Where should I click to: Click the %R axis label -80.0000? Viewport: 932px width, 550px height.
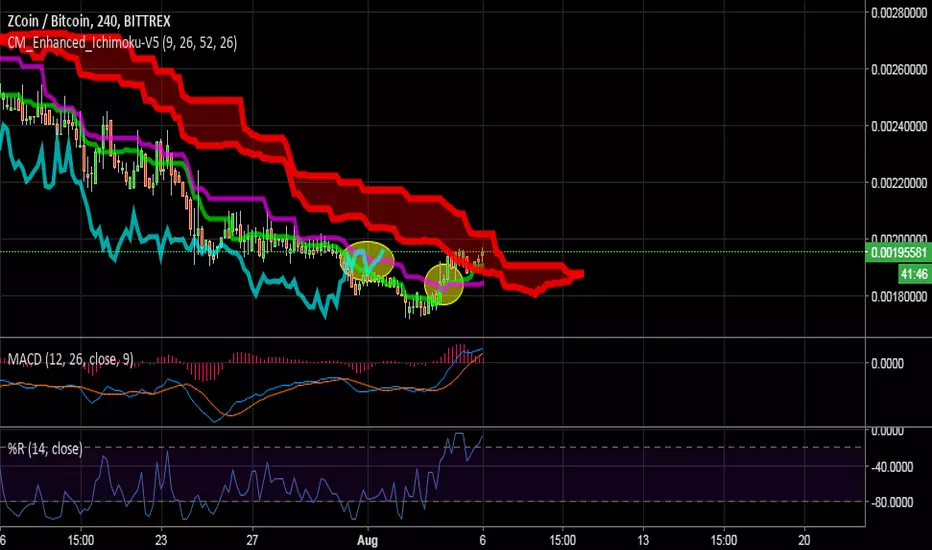892,502
